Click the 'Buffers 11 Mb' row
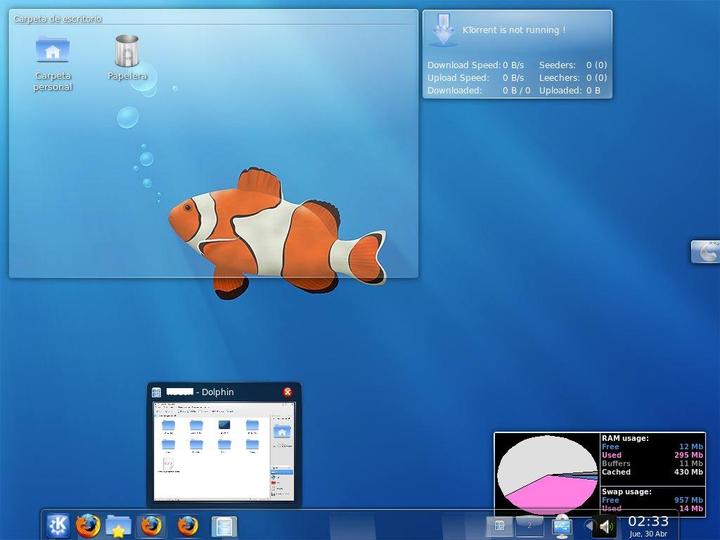 coord(652,464)
